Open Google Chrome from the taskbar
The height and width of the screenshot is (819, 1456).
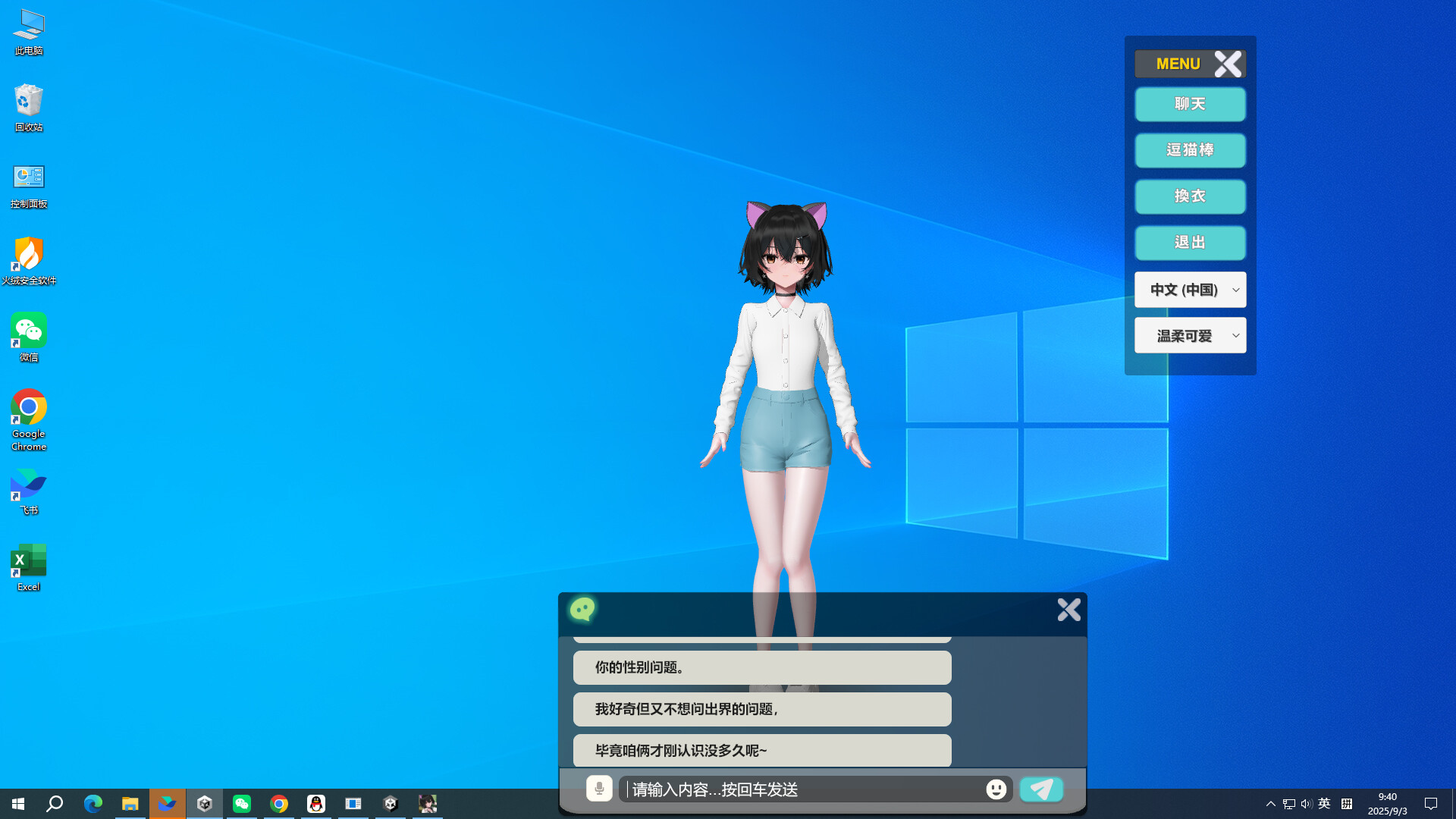pyautogui.click(x=279, y=803)
